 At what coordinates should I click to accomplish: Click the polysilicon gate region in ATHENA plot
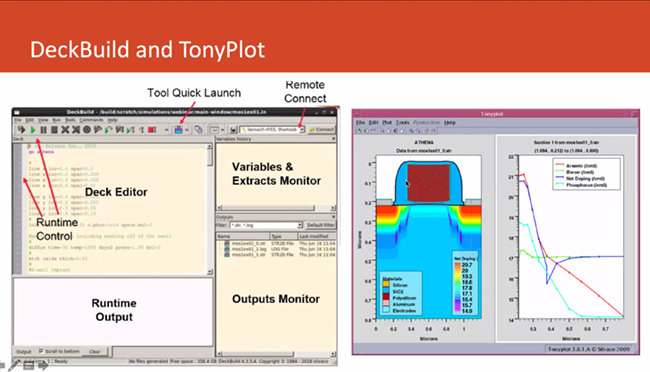pos(428,183)
